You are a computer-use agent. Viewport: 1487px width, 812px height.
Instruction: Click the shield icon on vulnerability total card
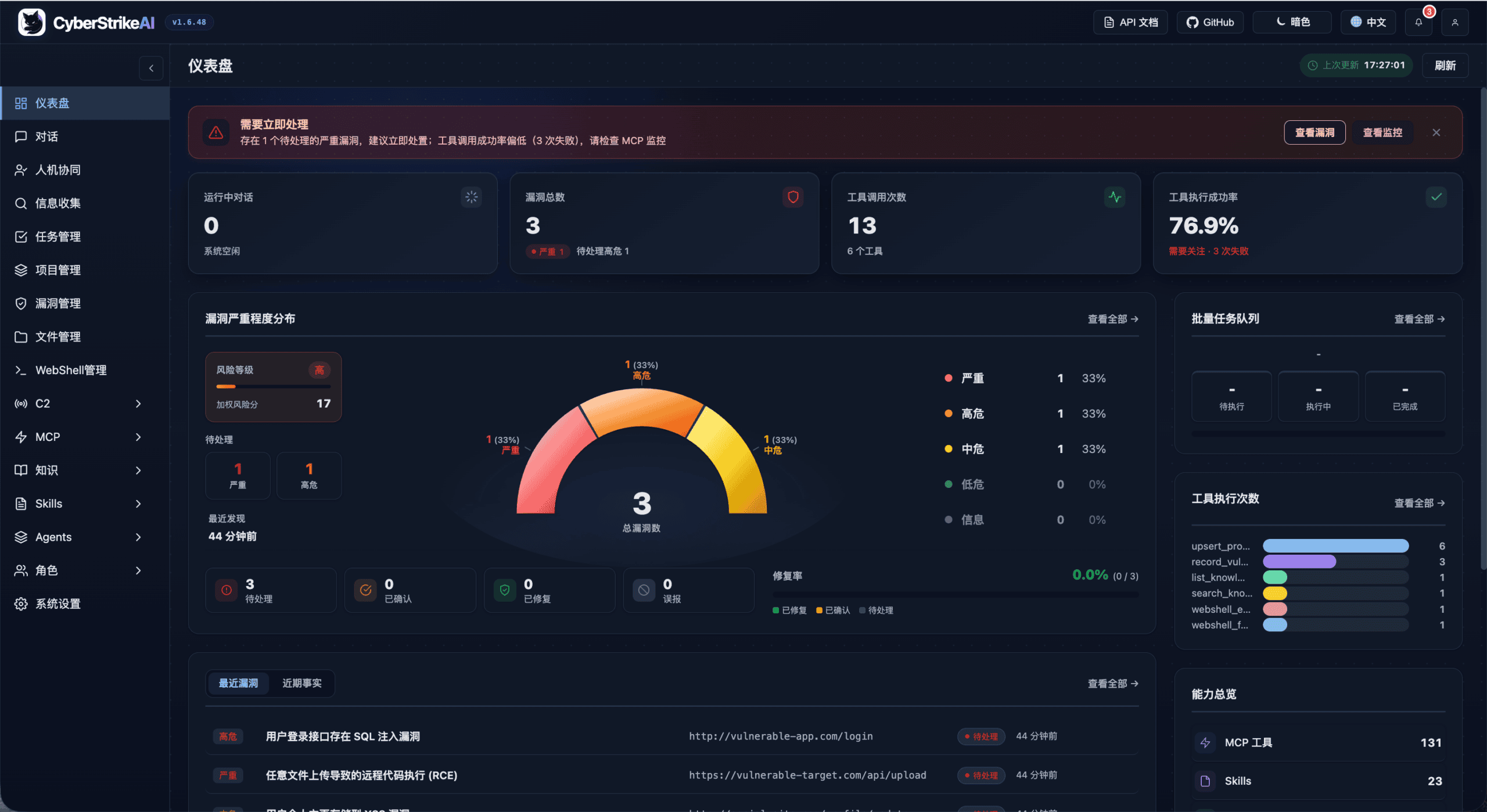[793, 197]
